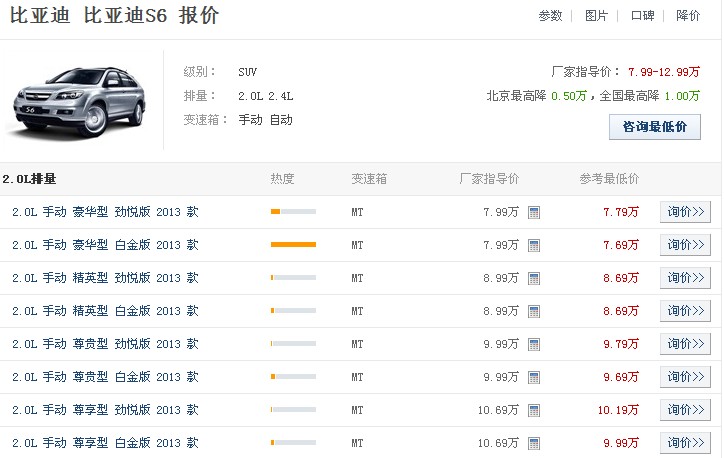This screenshot has height=458, width=724.
Task: Open link 2.0L 手动 豪华型 白金版 2013款
Action: [x=105, y=245]
